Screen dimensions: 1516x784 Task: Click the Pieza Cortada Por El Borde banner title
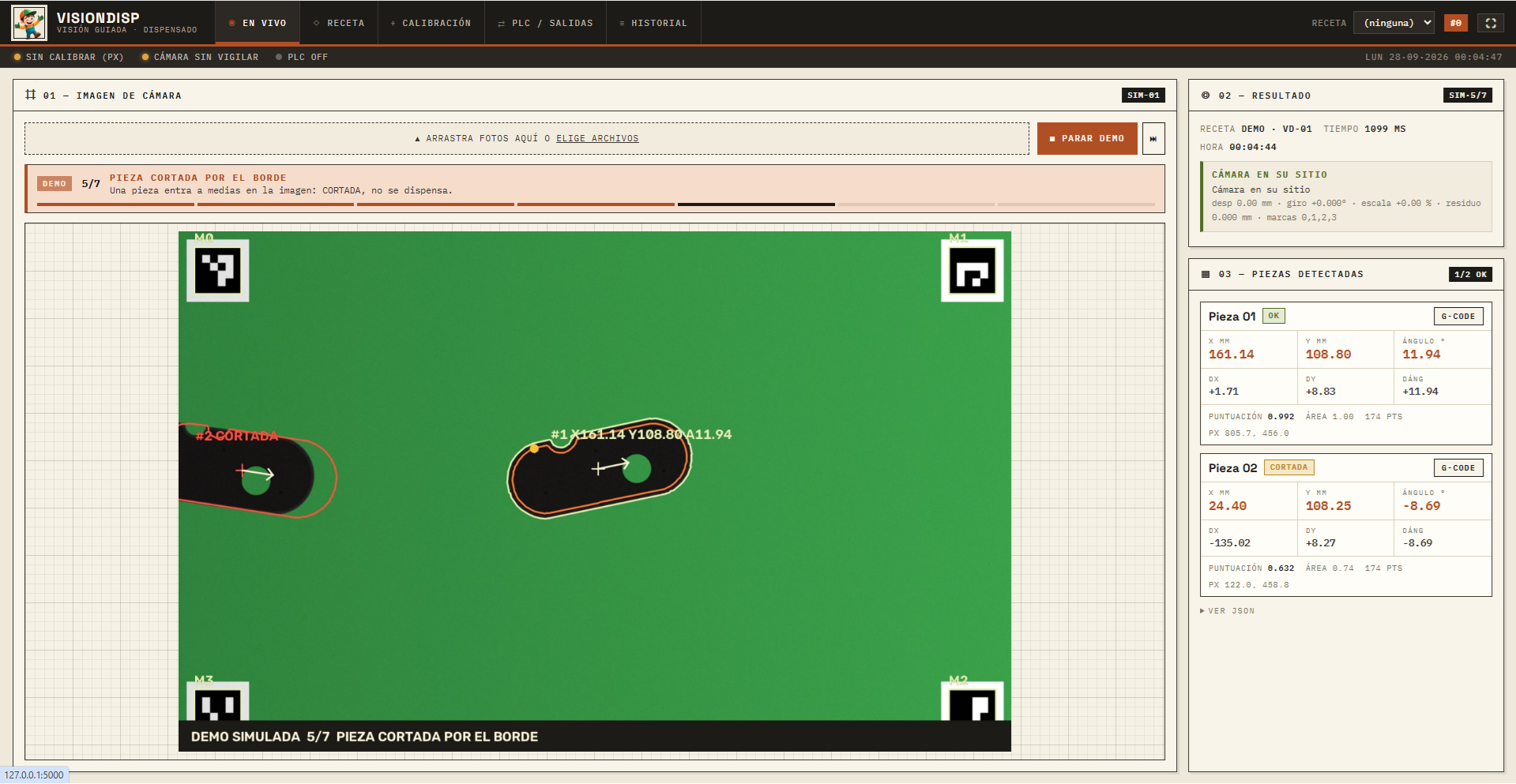tap(198, 178)
